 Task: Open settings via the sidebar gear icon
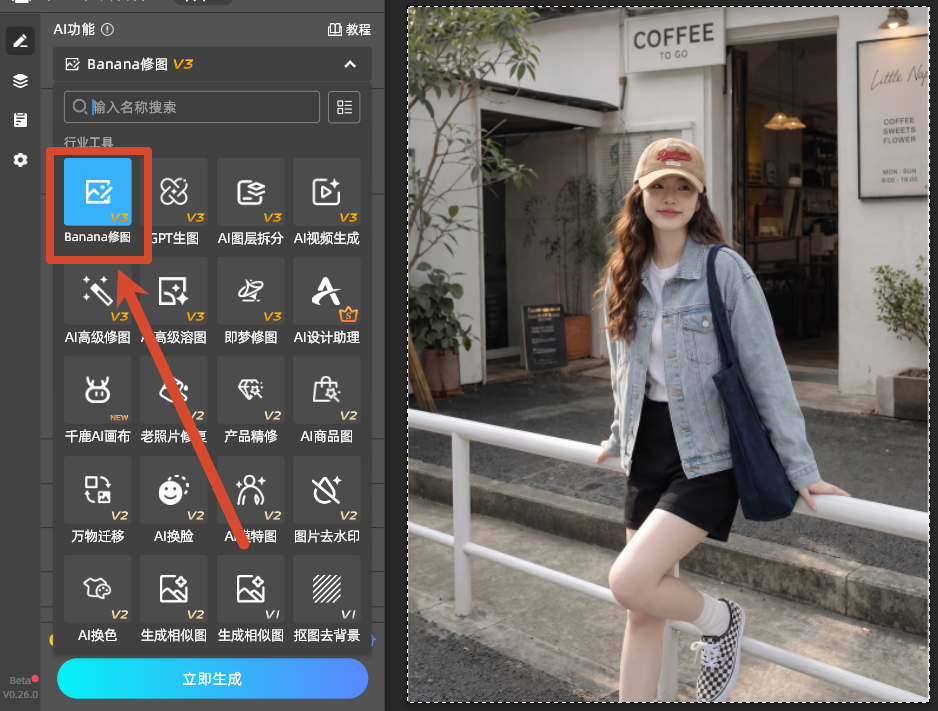tap(20, 160)
